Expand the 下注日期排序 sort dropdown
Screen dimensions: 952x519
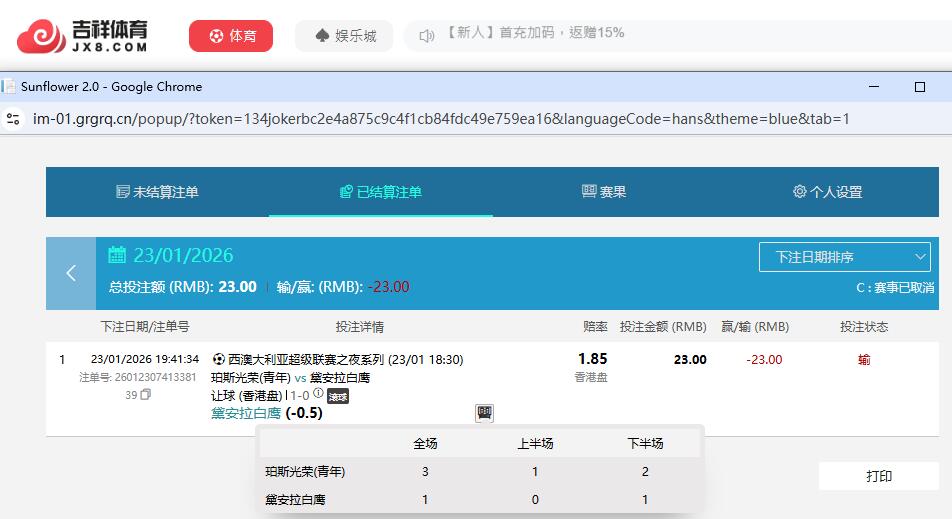844,257
